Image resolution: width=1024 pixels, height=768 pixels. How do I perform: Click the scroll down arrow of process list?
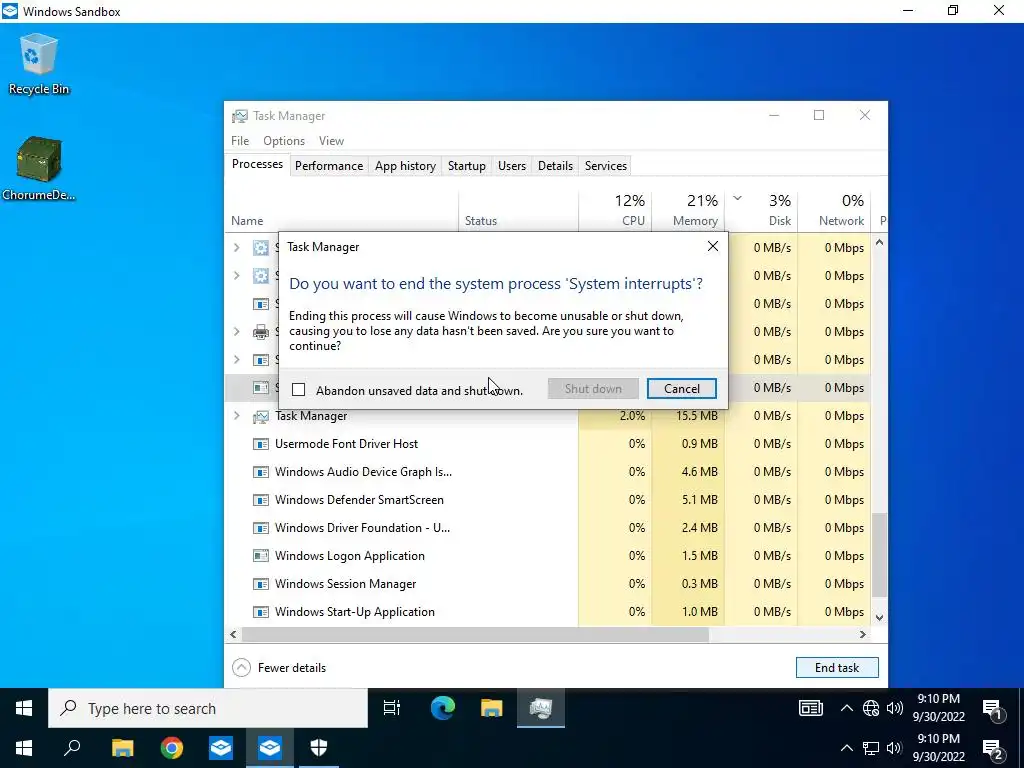[879, 617]
